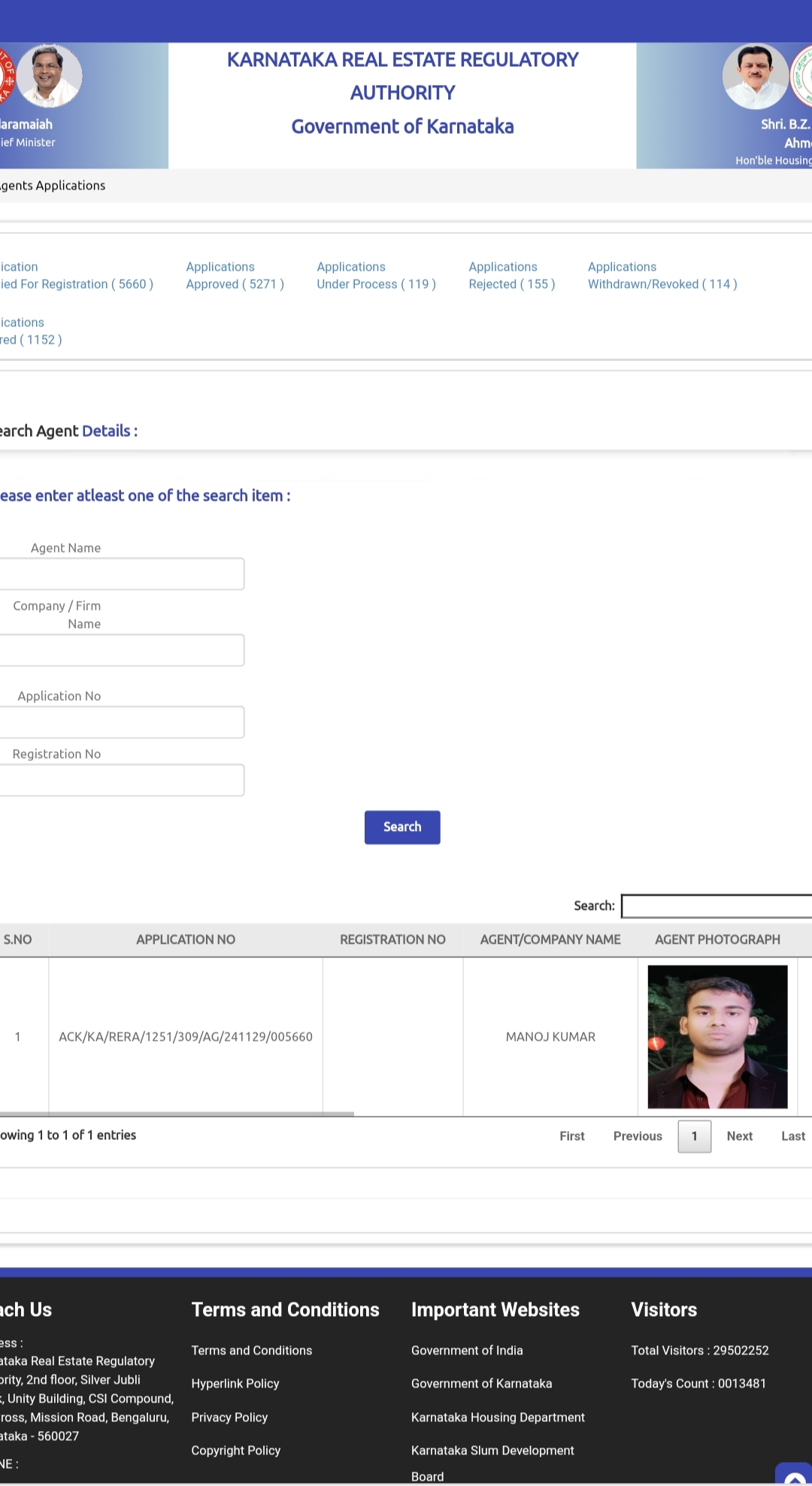Open the Applications Under Process (119) tab
This screenshot has width=812, height=1486.
pos(376,275)
